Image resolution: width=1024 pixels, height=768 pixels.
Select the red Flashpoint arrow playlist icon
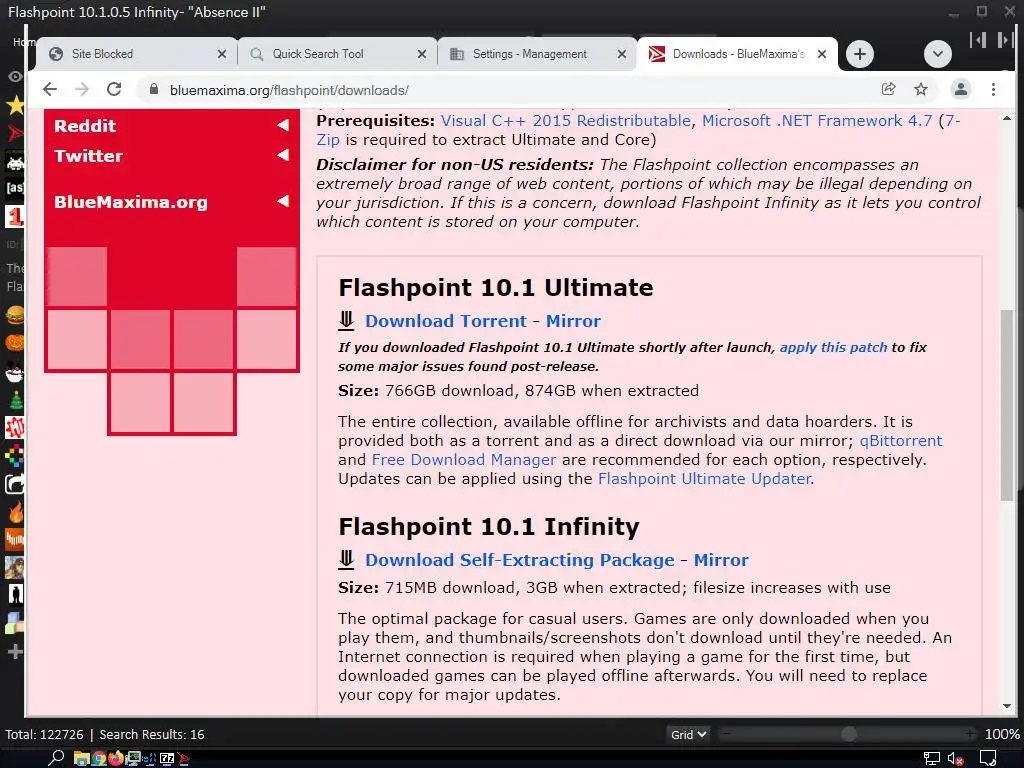tap(15, 134)
